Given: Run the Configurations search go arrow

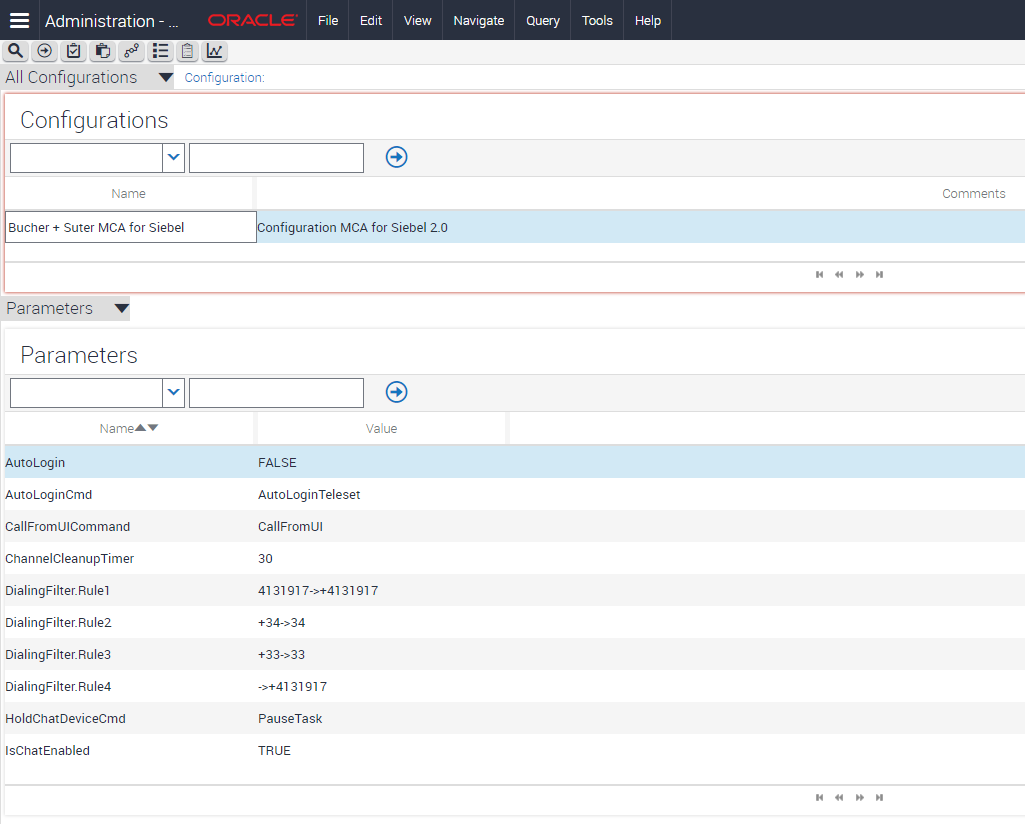Looking at the screenshot, I should [396, 157].
